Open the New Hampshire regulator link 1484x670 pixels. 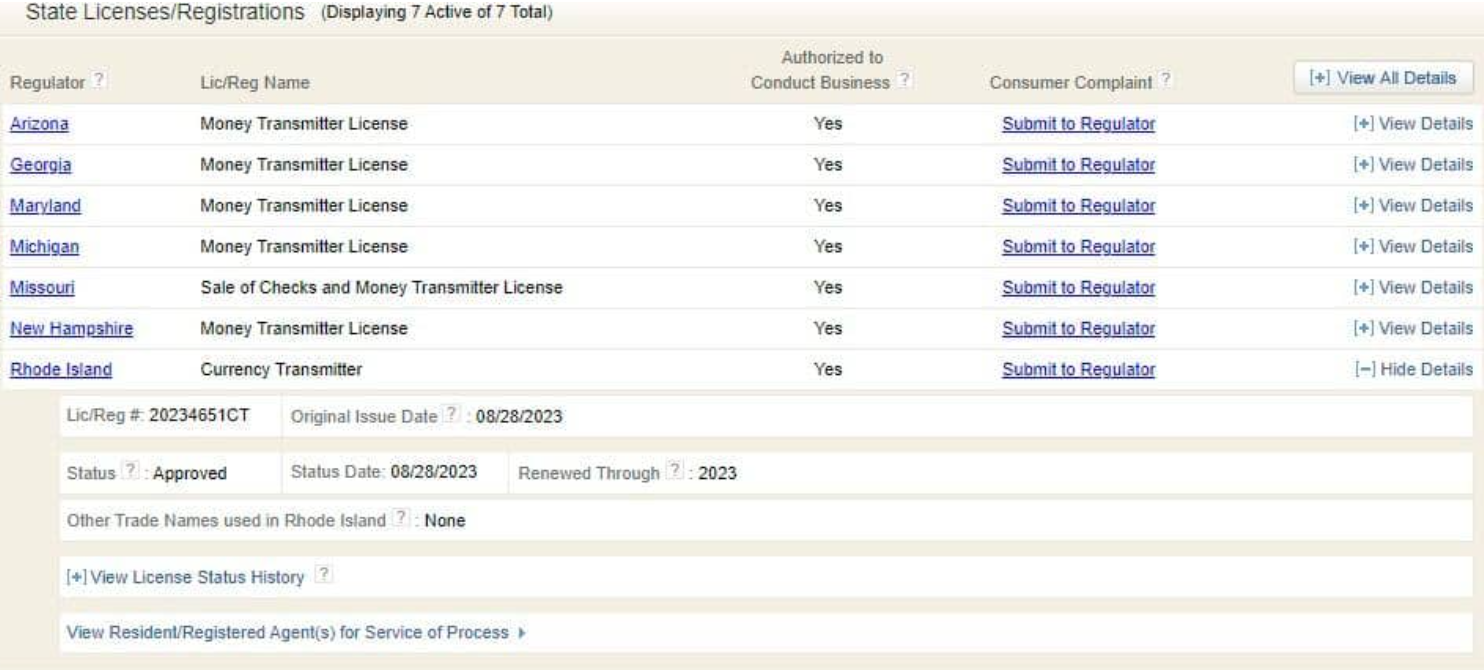(71, 328)
